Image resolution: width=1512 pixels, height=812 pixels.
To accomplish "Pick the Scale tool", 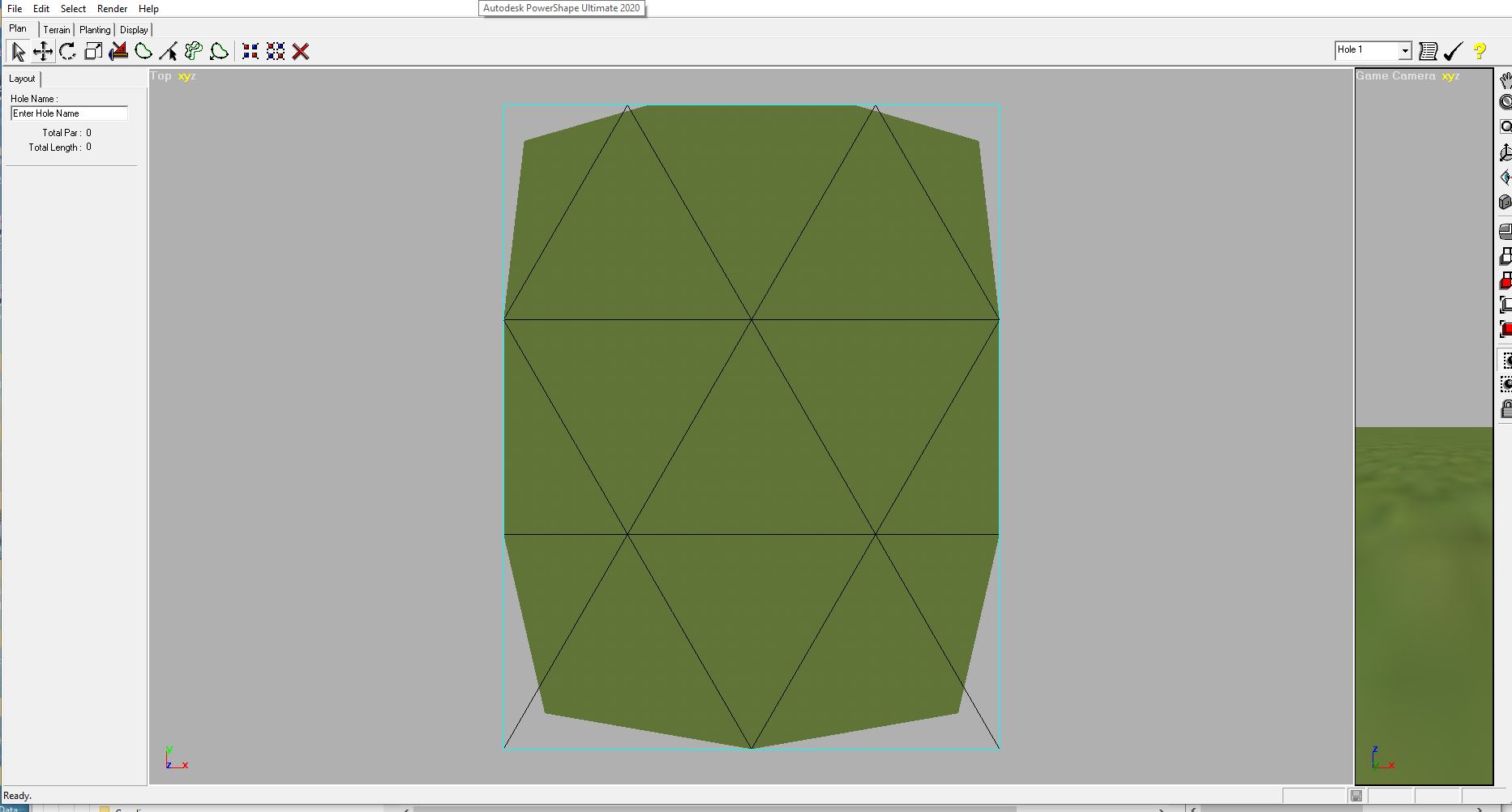I will pyautogui.click(x=93, y=52).
